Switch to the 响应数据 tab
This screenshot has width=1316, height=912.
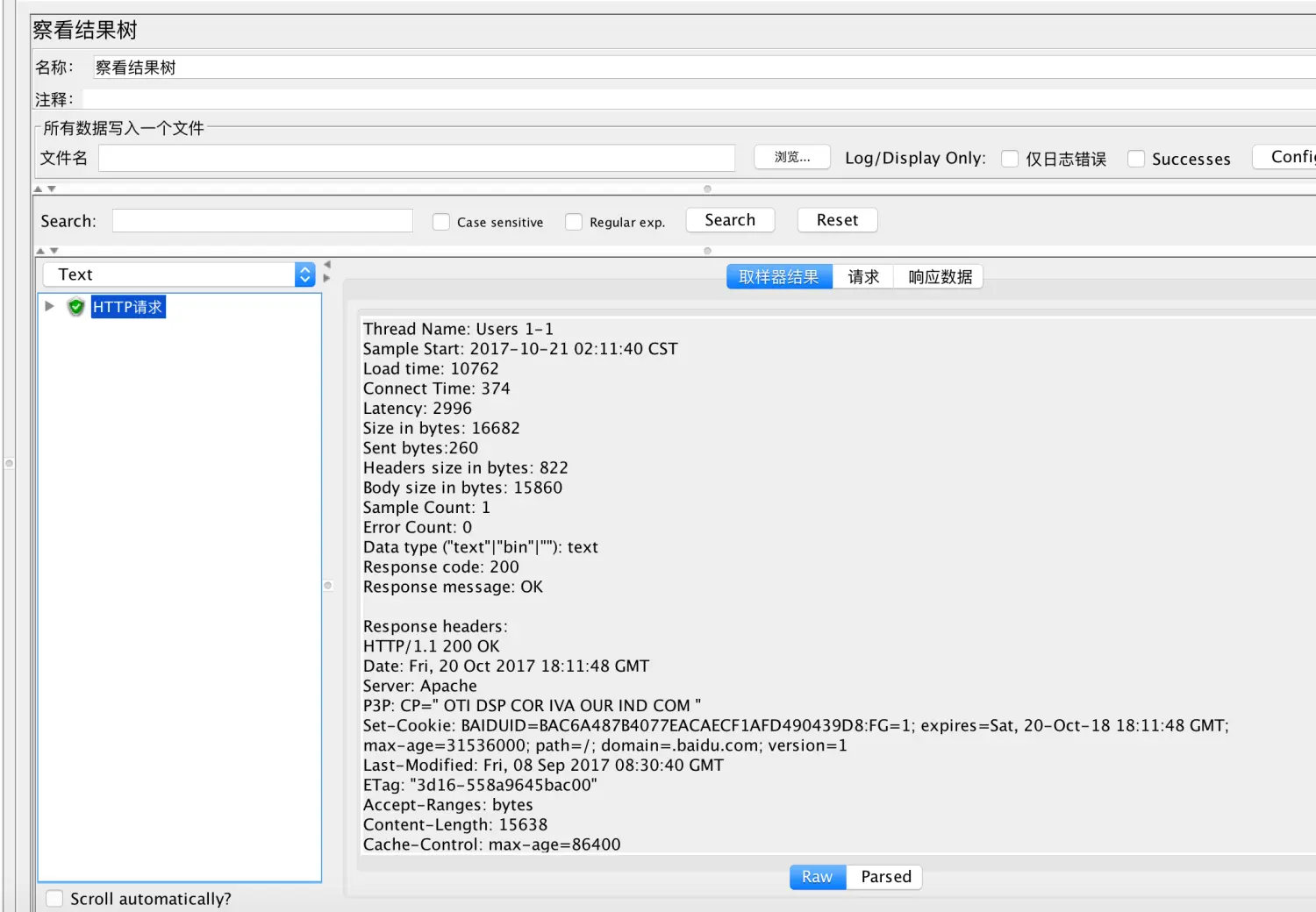pos(940,277)
